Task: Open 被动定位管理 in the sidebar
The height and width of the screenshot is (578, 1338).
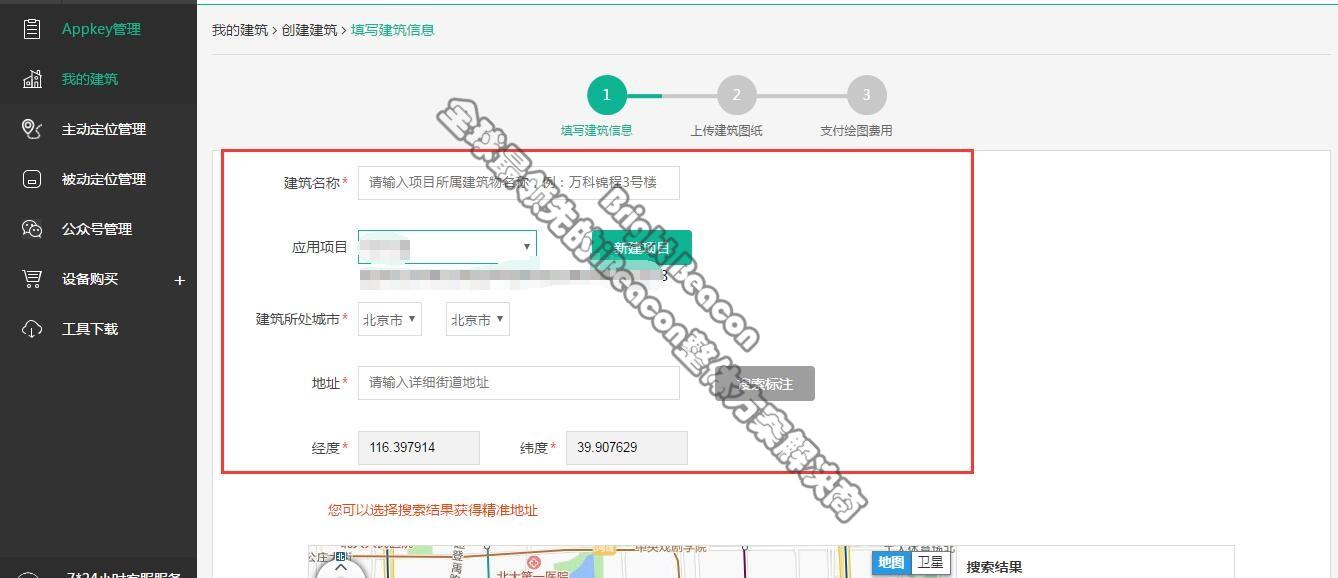Action: pyautogui.click(x=104, y=179)
